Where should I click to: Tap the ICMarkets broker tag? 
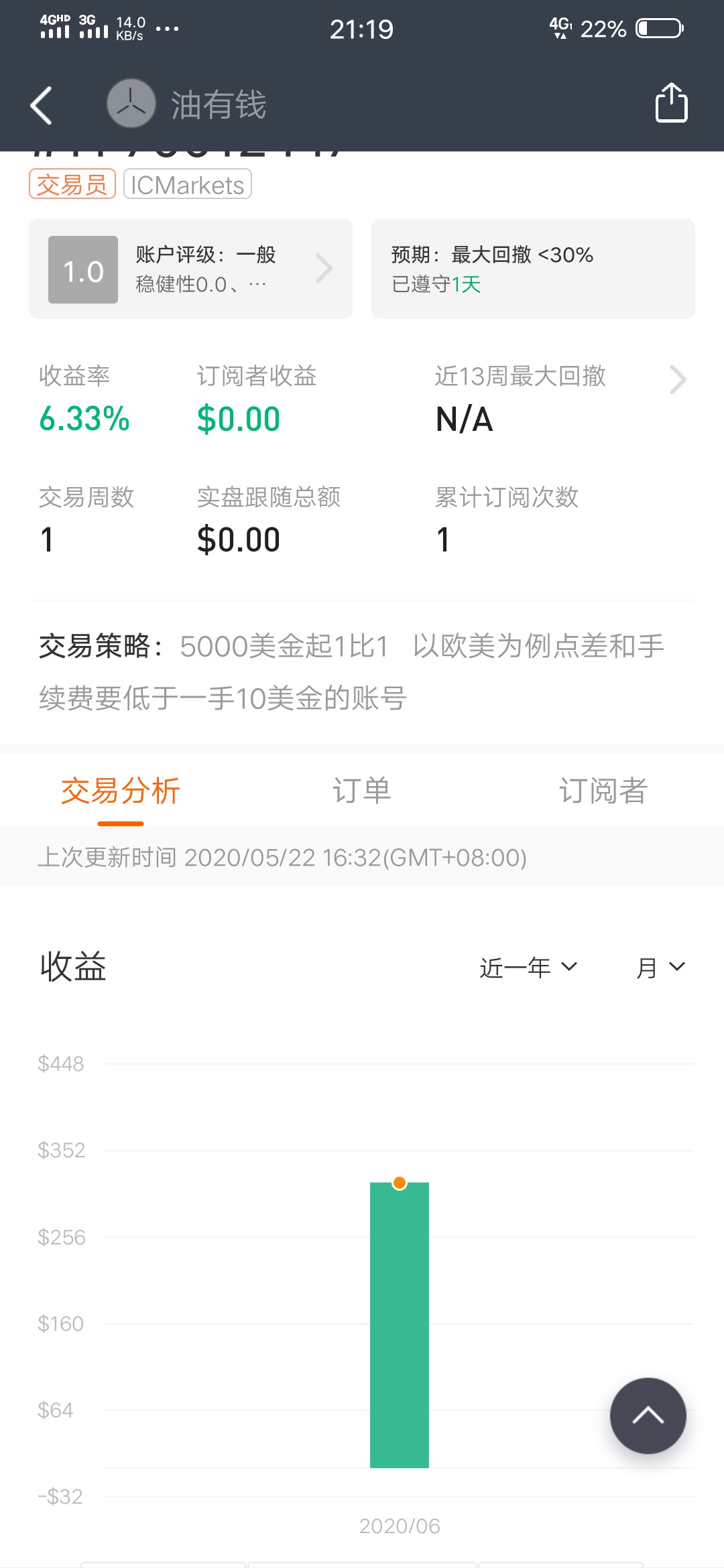pyautogui.click(x=188, y=184)
